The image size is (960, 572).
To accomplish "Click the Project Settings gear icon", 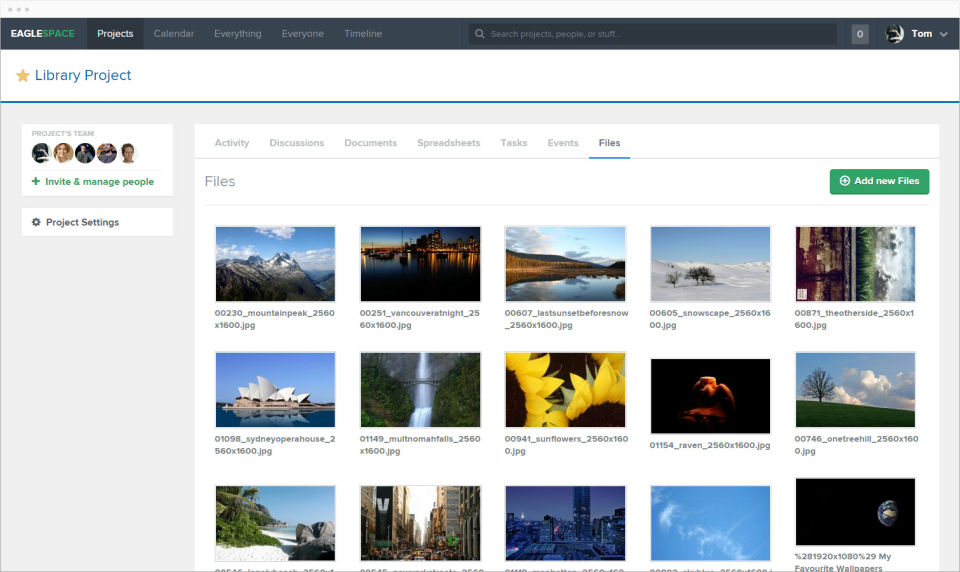I will (36, 222).
